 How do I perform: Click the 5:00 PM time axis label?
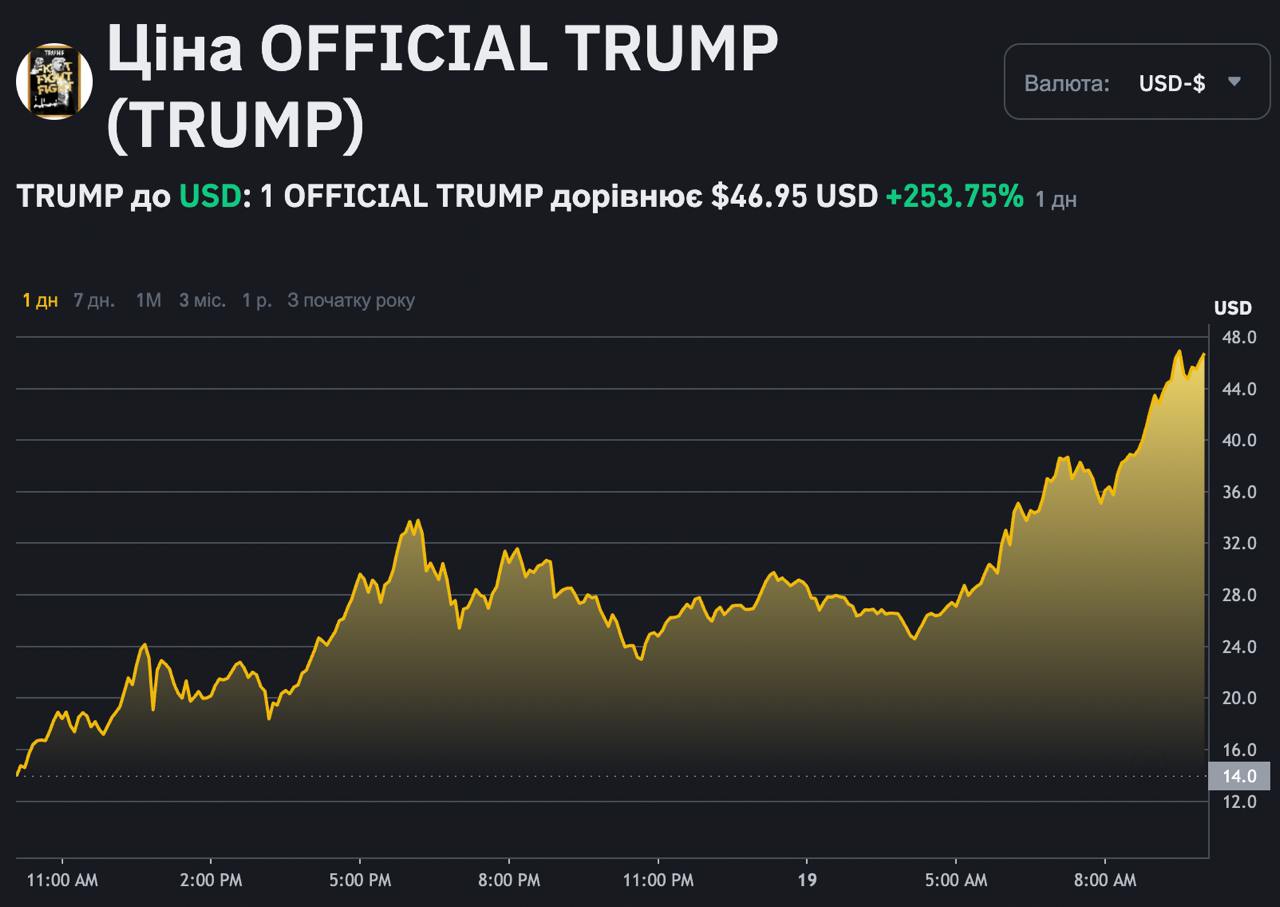(360, 880)
